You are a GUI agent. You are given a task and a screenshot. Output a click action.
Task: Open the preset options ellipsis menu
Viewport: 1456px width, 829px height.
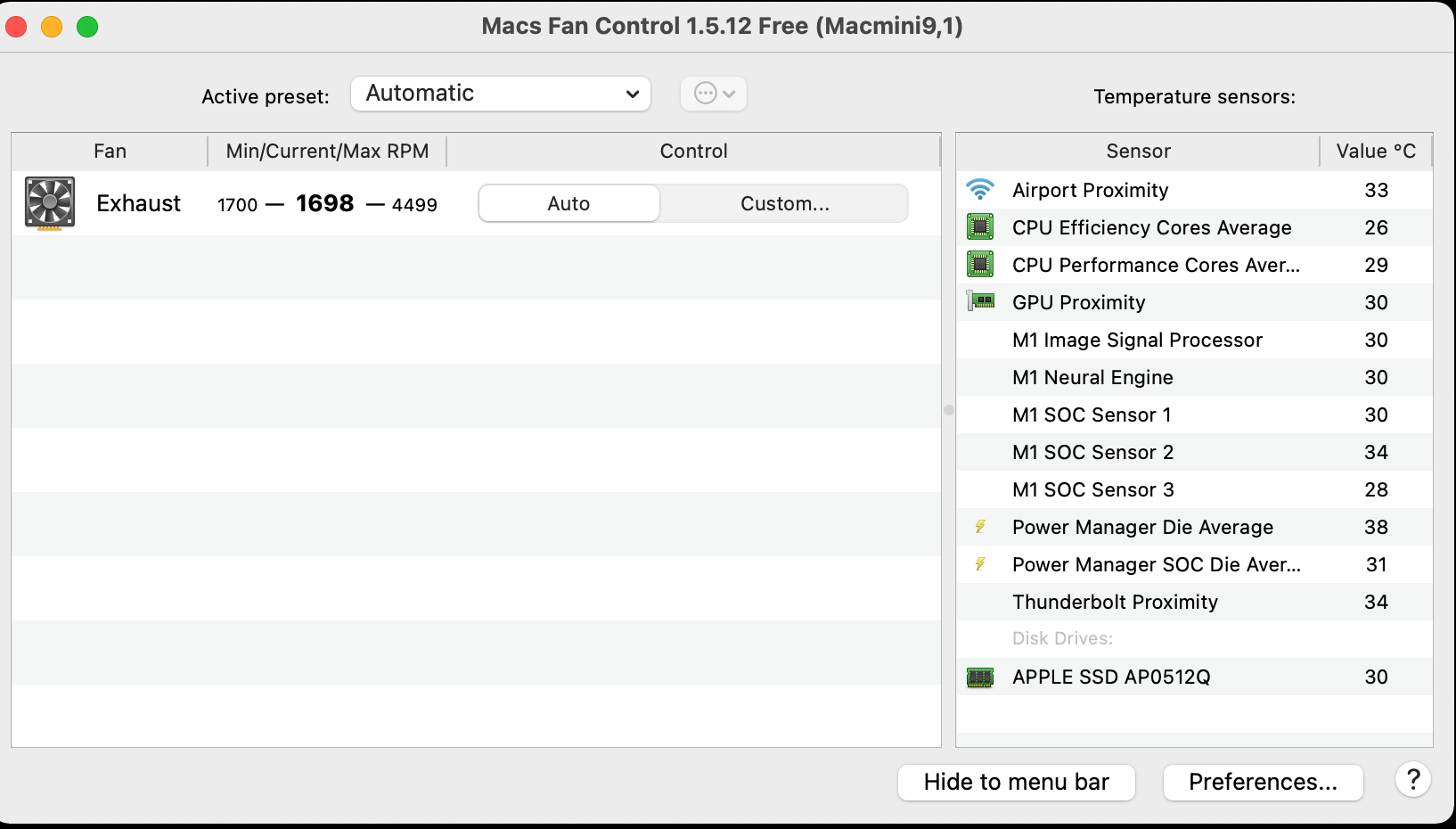714,94
